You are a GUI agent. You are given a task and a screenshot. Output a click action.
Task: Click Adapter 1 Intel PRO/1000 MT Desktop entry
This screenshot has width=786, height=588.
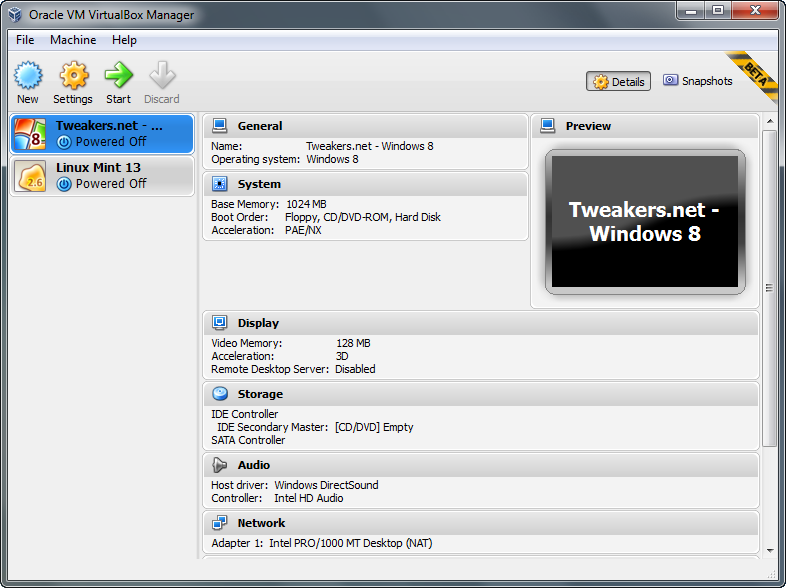coord(322,543)
